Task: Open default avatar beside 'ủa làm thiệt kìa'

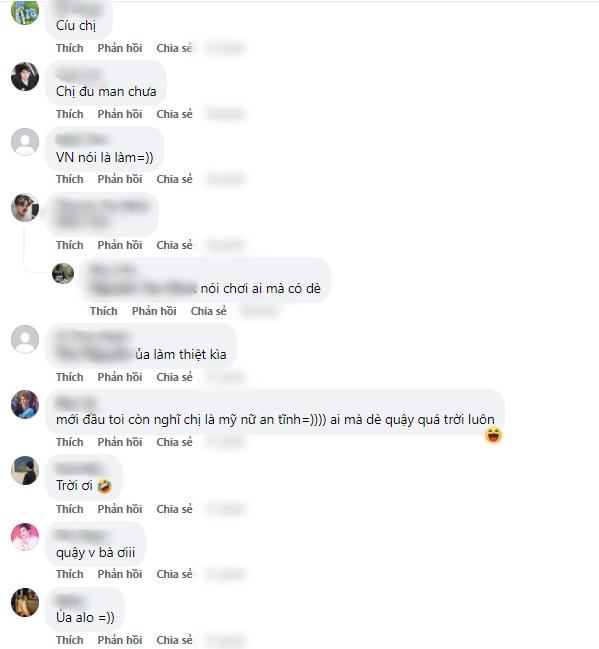Action: [x=25, y=339]
